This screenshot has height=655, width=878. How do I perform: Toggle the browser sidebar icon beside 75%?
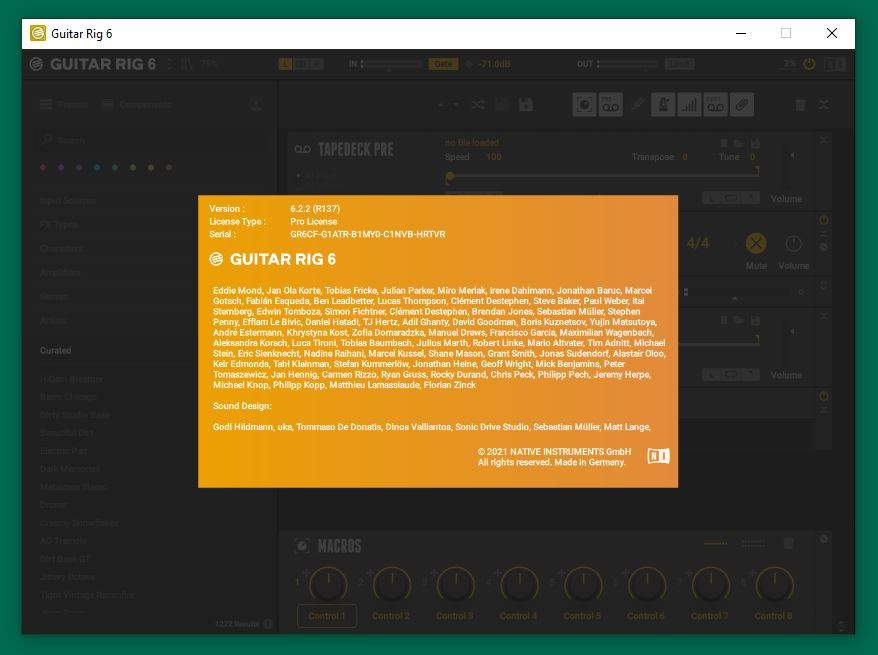point(187,64)
